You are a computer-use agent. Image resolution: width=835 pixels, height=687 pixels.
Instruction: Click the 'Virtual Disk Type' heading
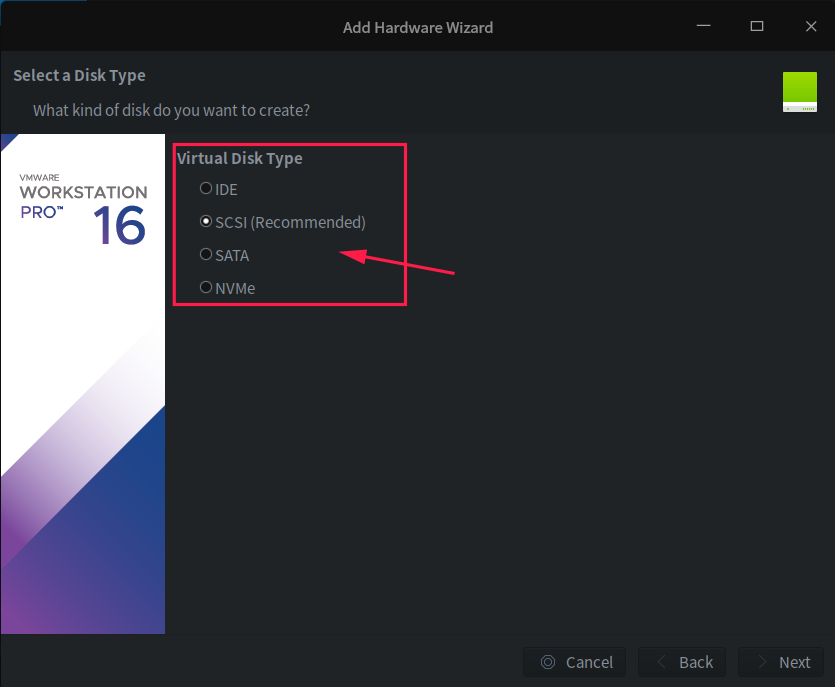pos(240,158)
